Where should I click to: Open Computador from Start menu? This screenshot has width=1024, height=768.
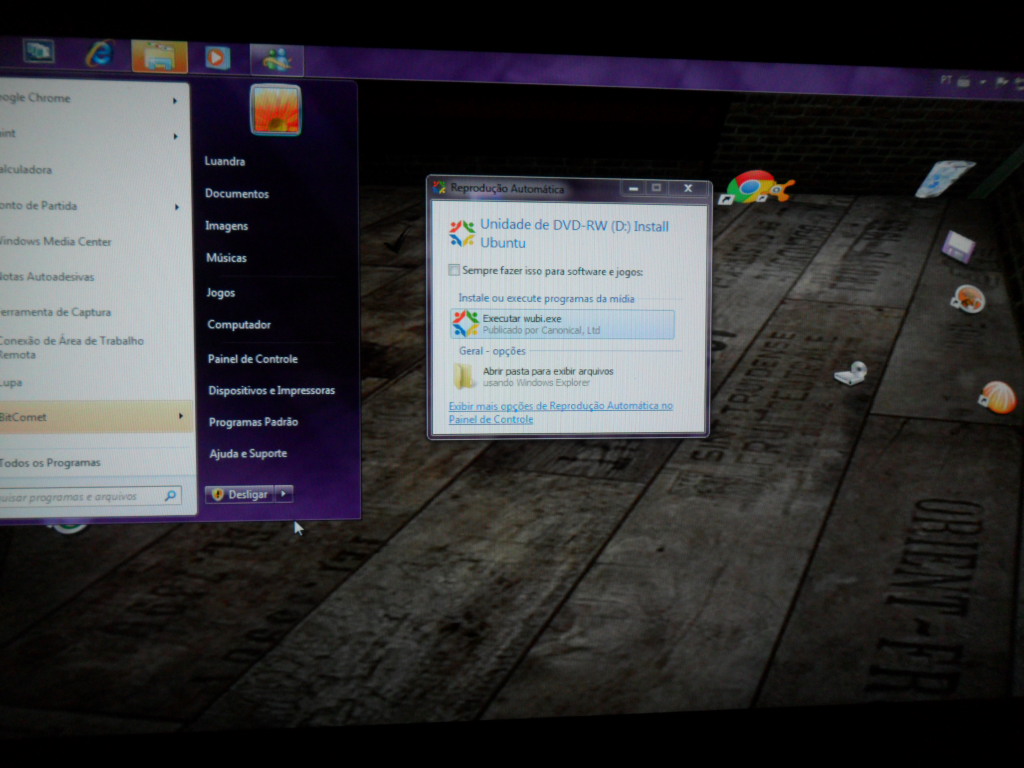point(239,325)
